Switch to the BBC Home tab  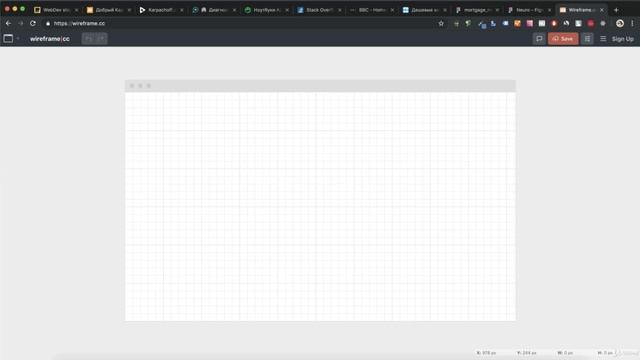coord(371,10)
